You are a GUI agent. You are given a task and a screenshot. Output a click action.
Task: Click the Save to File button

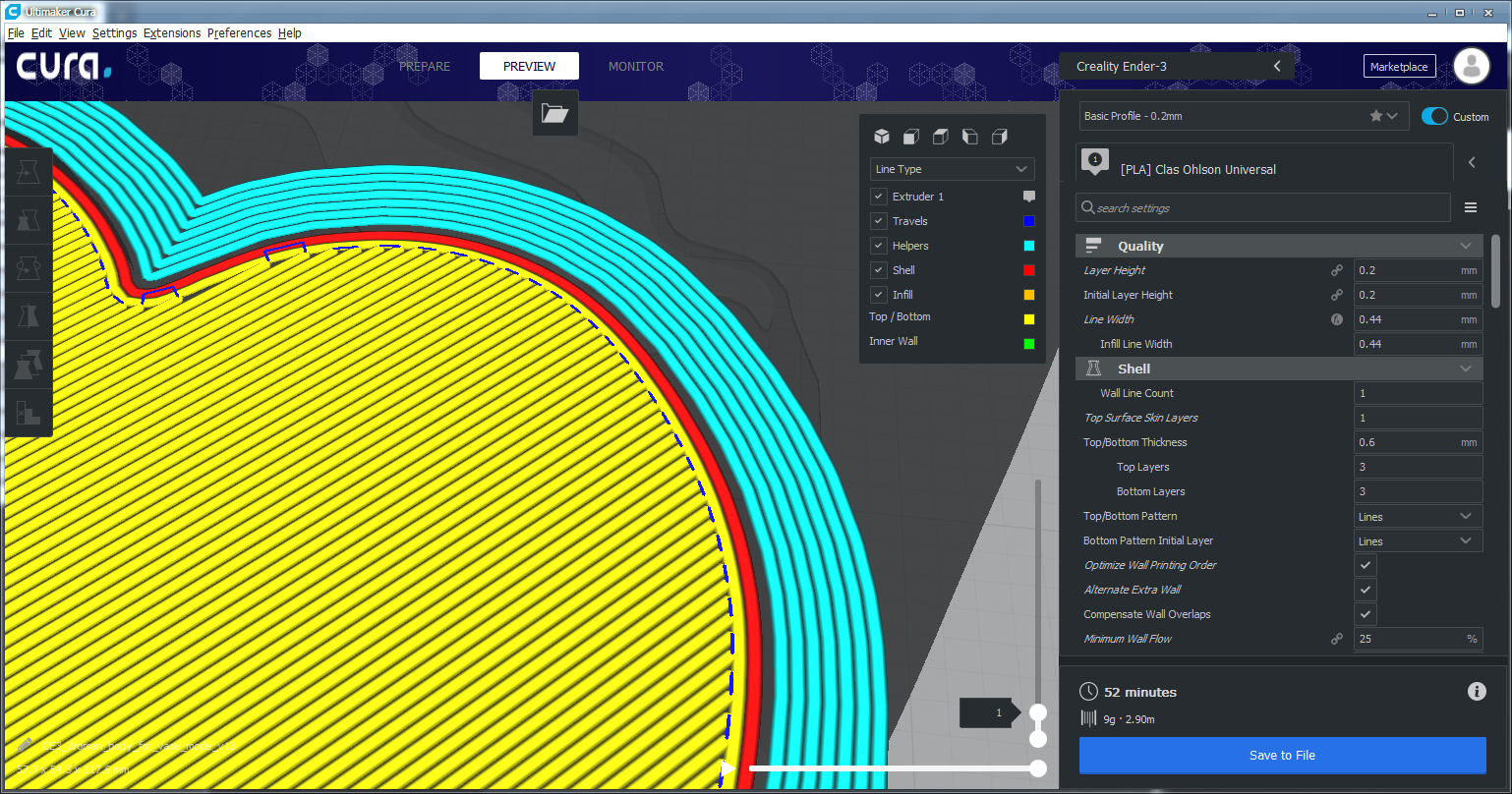1282,755
